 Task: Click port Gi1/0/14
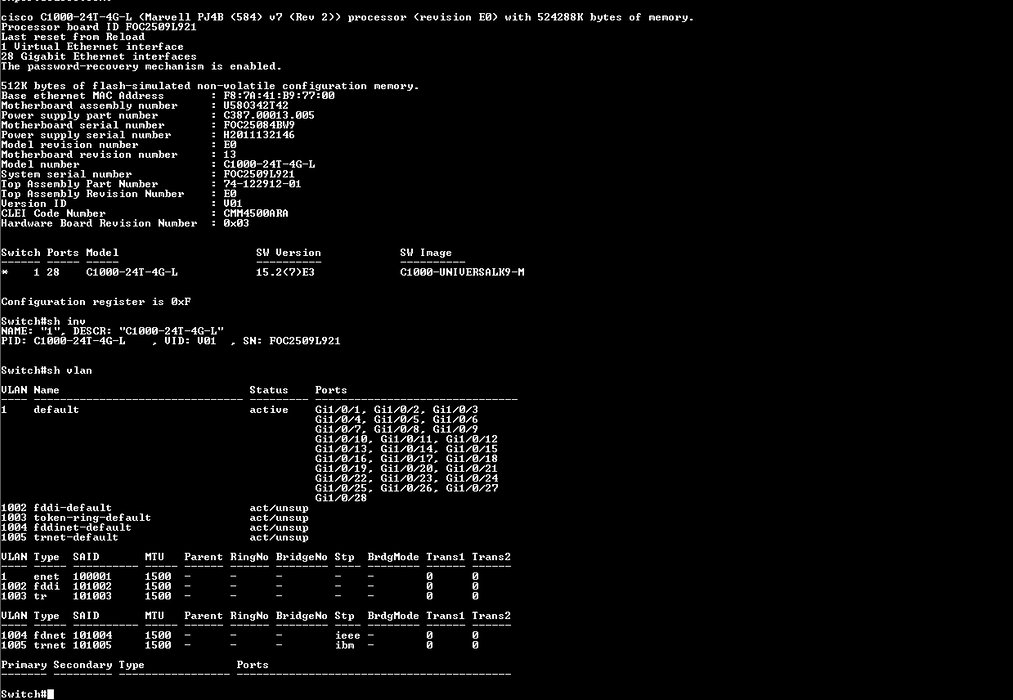pos(406,449)
